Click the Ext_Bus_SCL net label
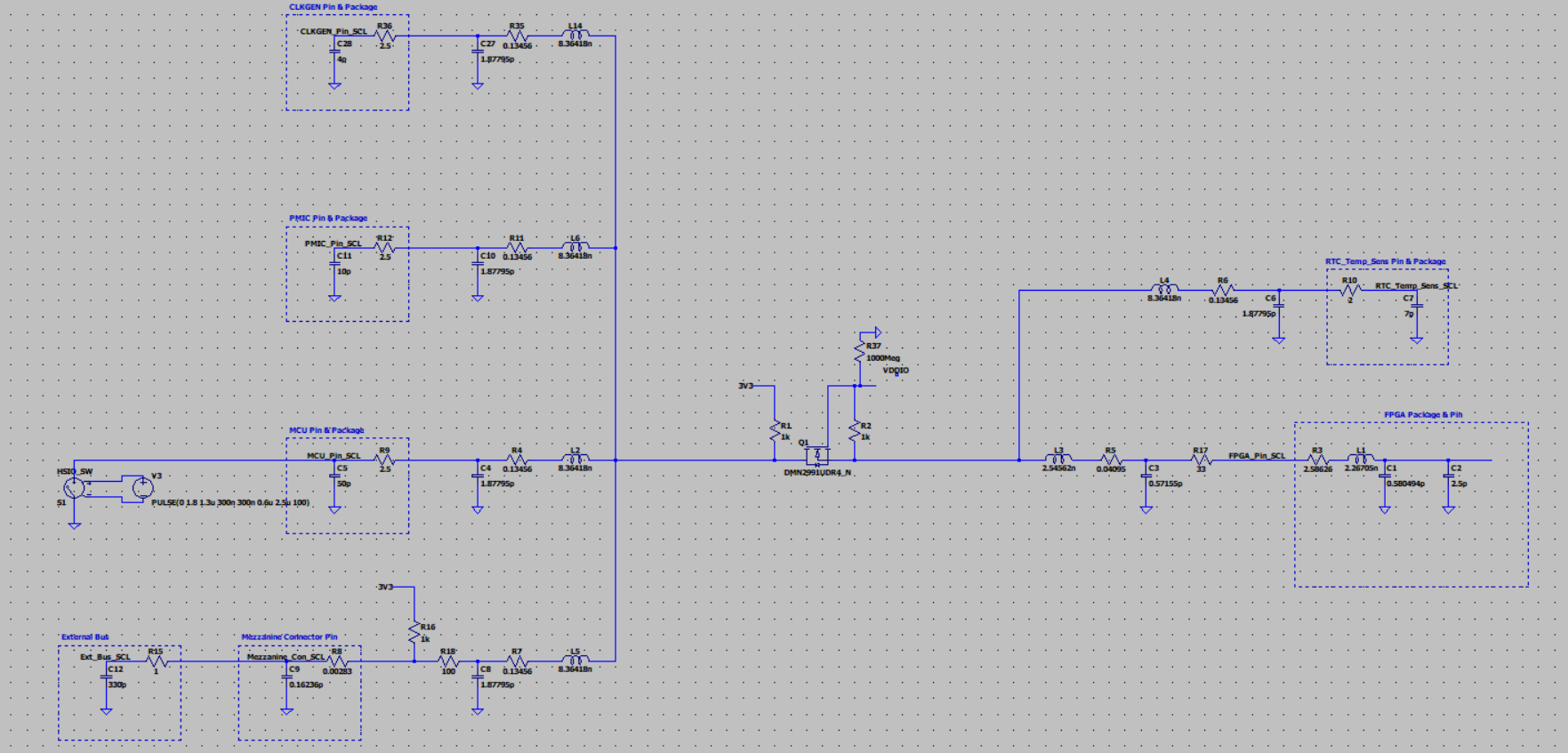 tap(105, 657)
